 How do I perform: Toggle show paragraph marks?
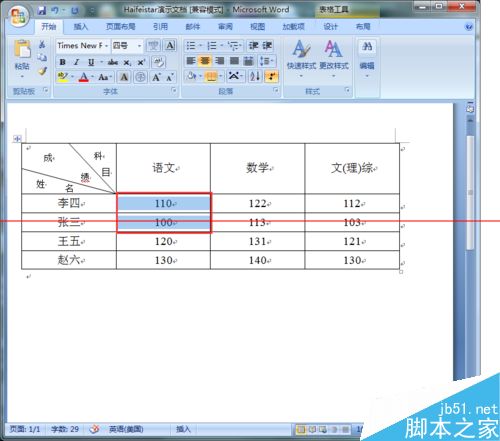click(x=271, y=77)
